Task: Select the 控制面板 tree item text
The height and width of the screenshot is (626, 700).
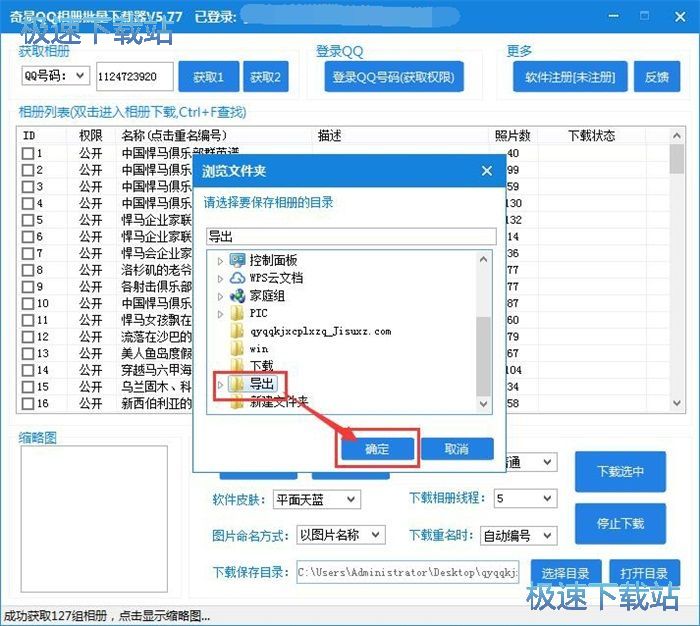Action: pos(273,260)
